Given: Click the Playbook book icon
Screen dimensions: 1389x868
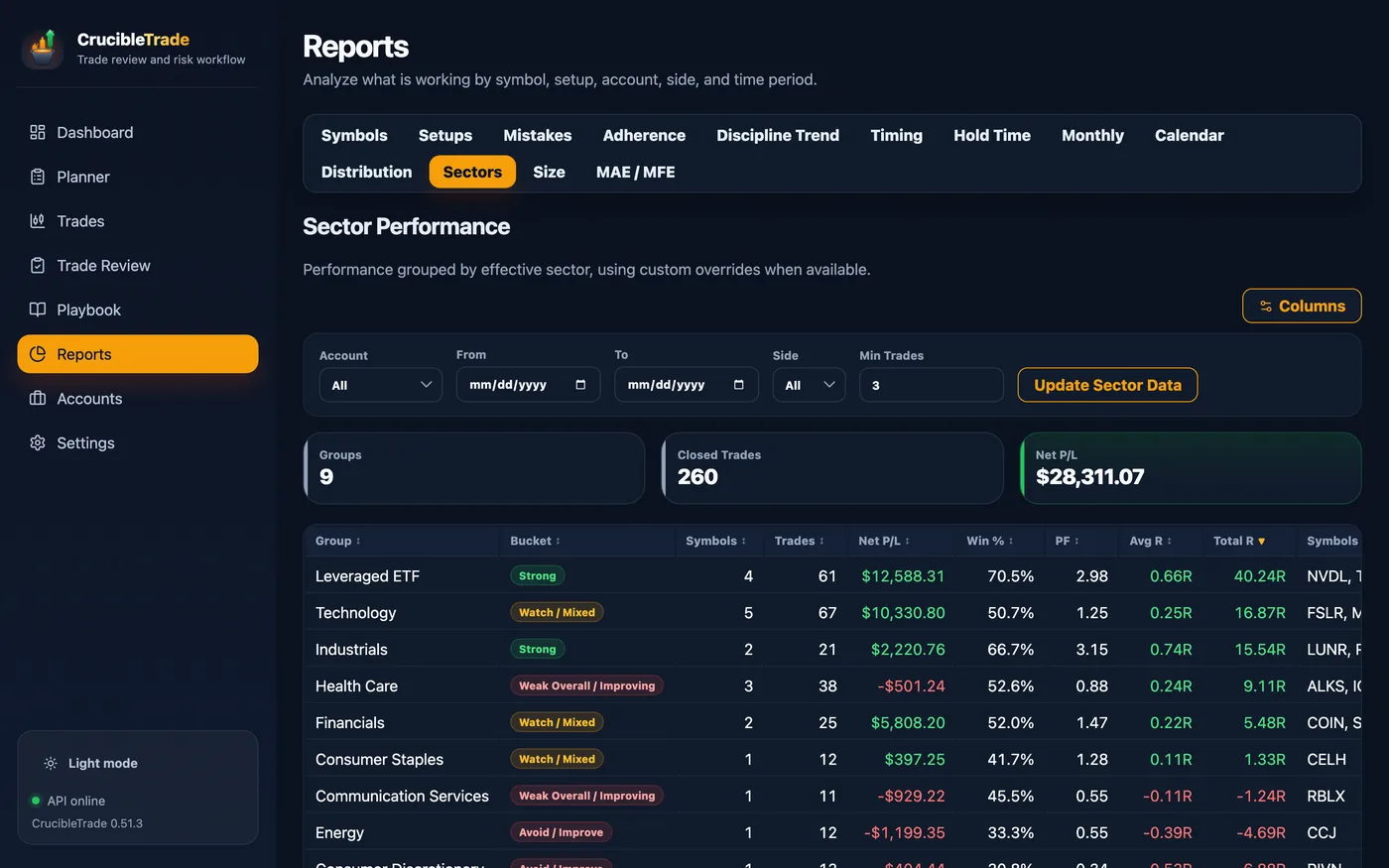Looking at the screenshot, I should coord(38,310).
